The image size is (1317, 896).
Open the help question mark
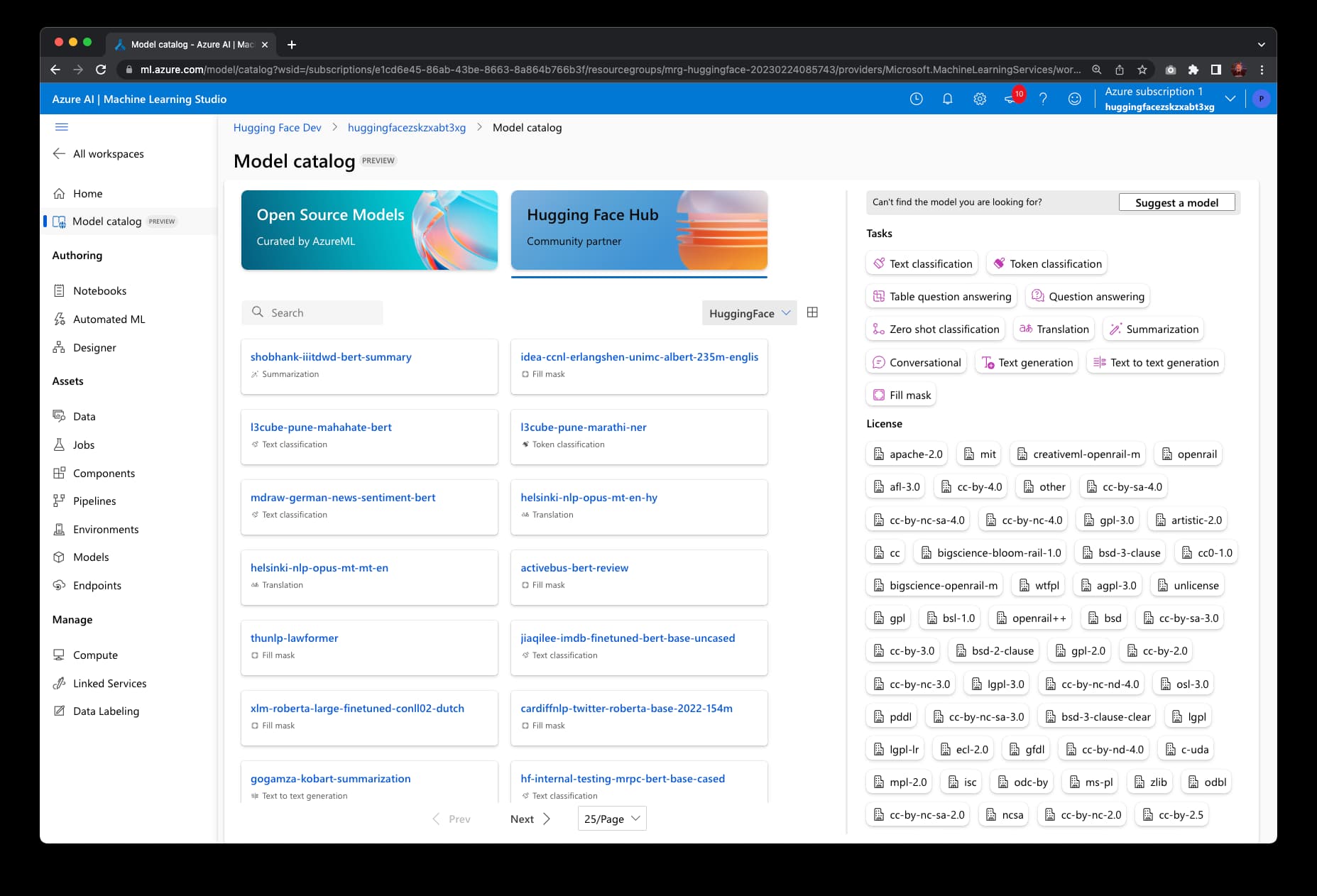coord(1043,99)
